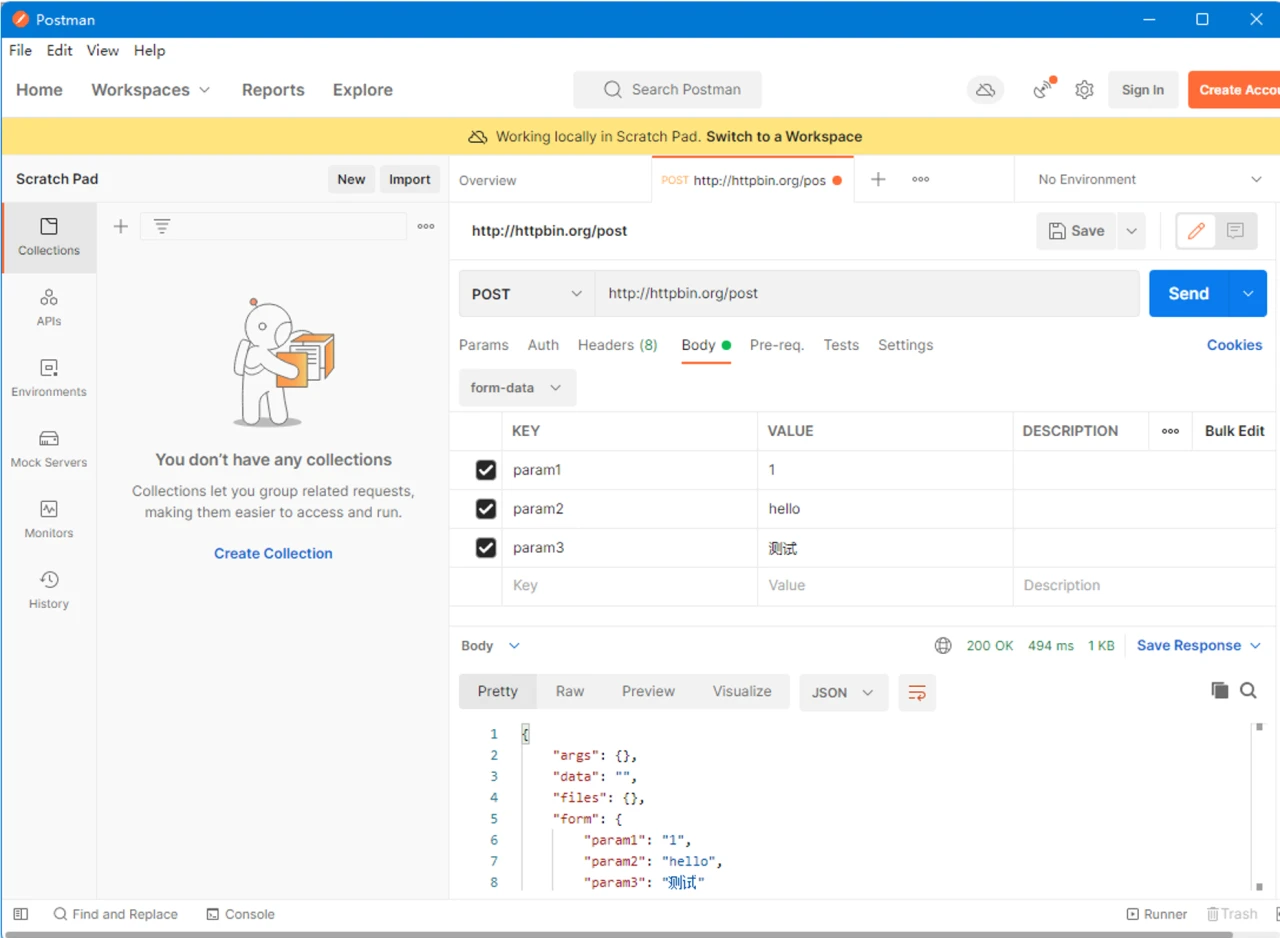This screenshot has width=1280, height=938.
Task: Open the Raw response view tab
Action: click(570, 691)
